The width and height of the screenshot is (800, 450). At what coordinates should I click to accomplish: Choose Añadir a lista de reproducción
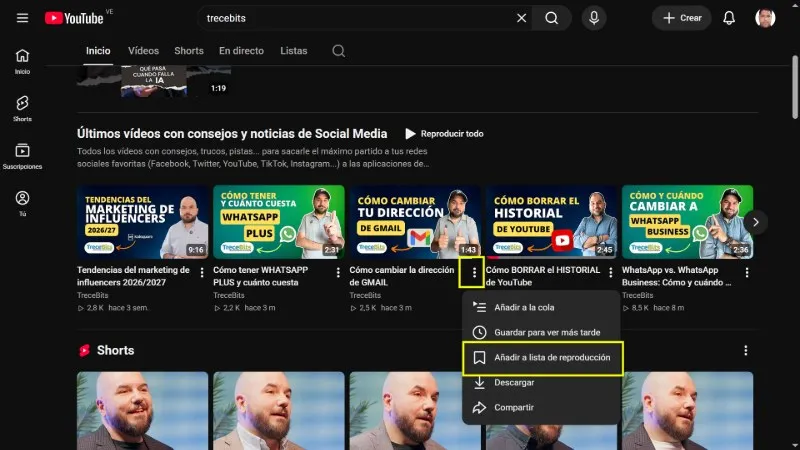pyautogui.click(x=543, y=358)
